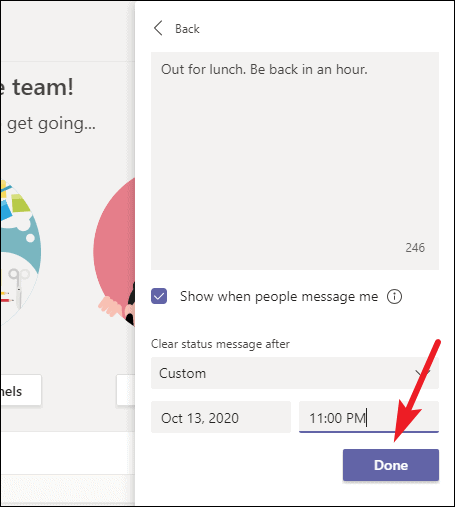
Task: Click the Show when people message me label
Action: click(279, 296)
